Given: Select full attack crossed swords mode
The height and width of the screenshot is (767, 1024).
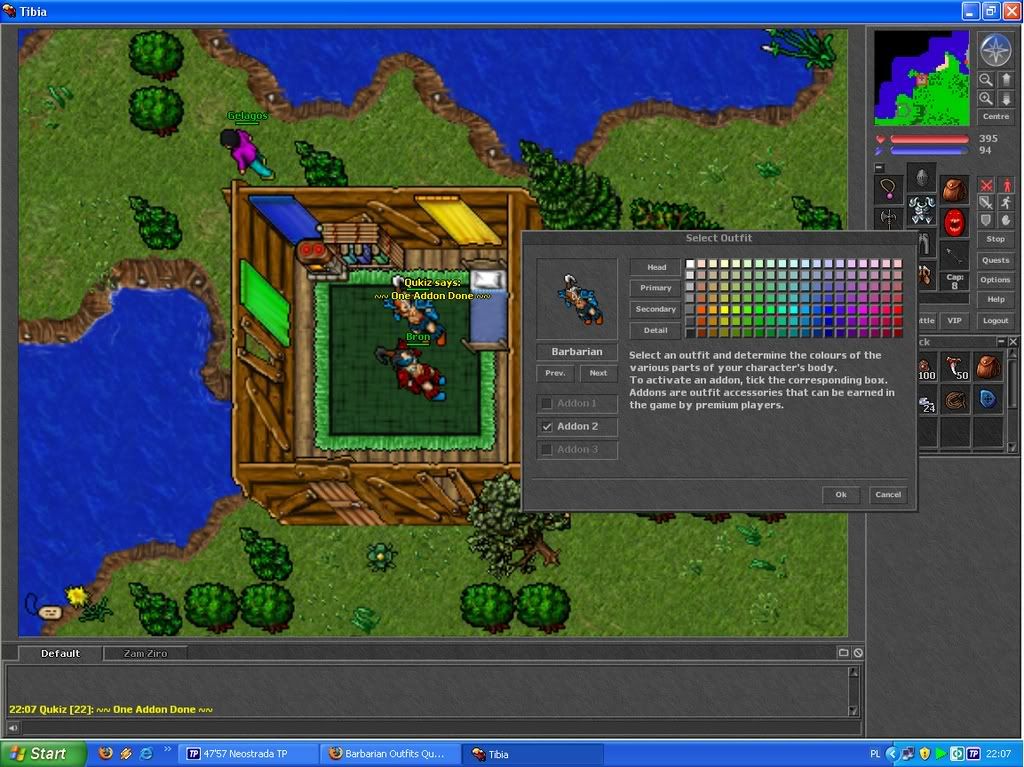Looking at the screenshot, I should tap(986, 186).
